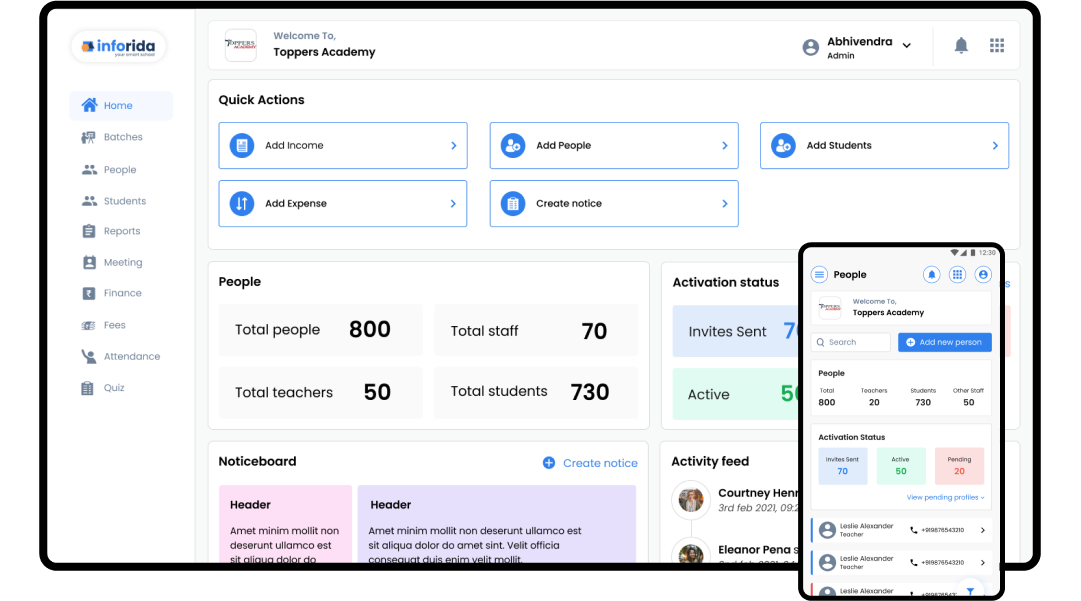Click the Add Income document icon
The image size is (1081, 601).
[242, 145]
